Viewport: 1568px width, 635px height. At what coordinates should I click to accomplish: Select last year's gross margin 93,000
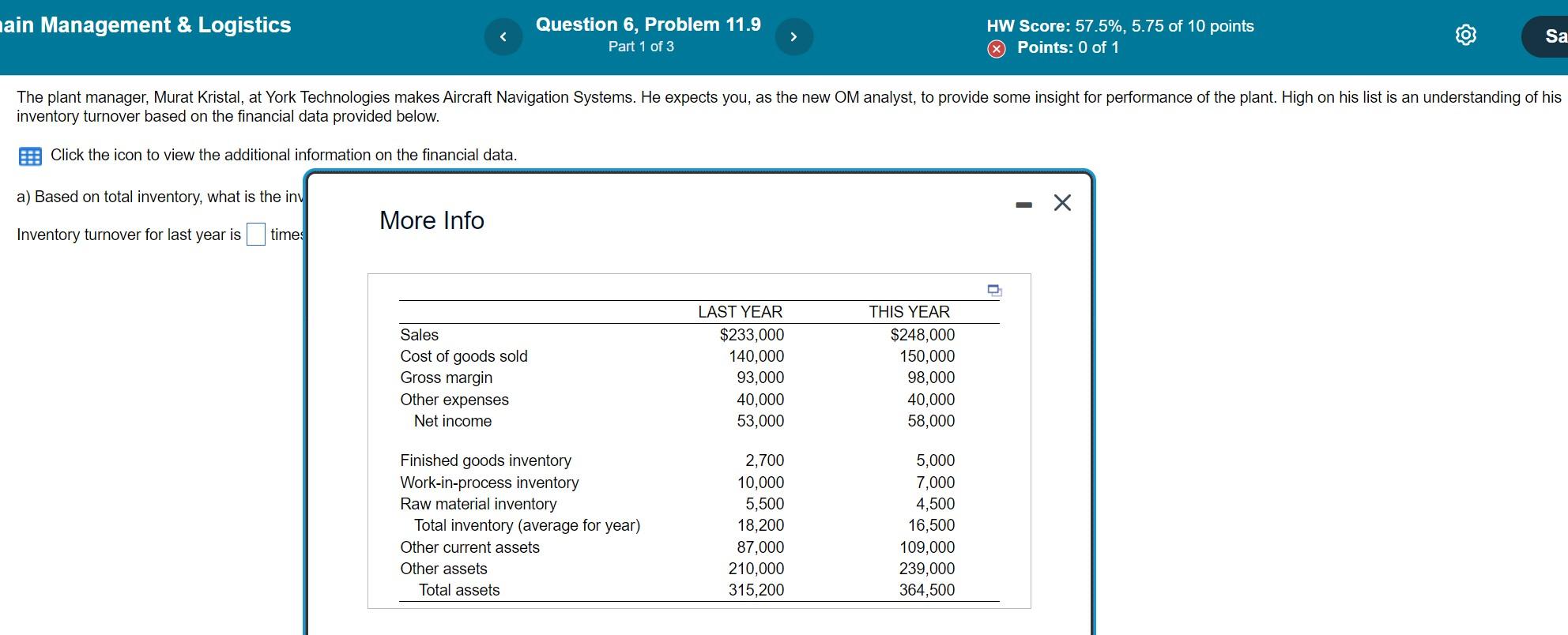click(760, 378)
